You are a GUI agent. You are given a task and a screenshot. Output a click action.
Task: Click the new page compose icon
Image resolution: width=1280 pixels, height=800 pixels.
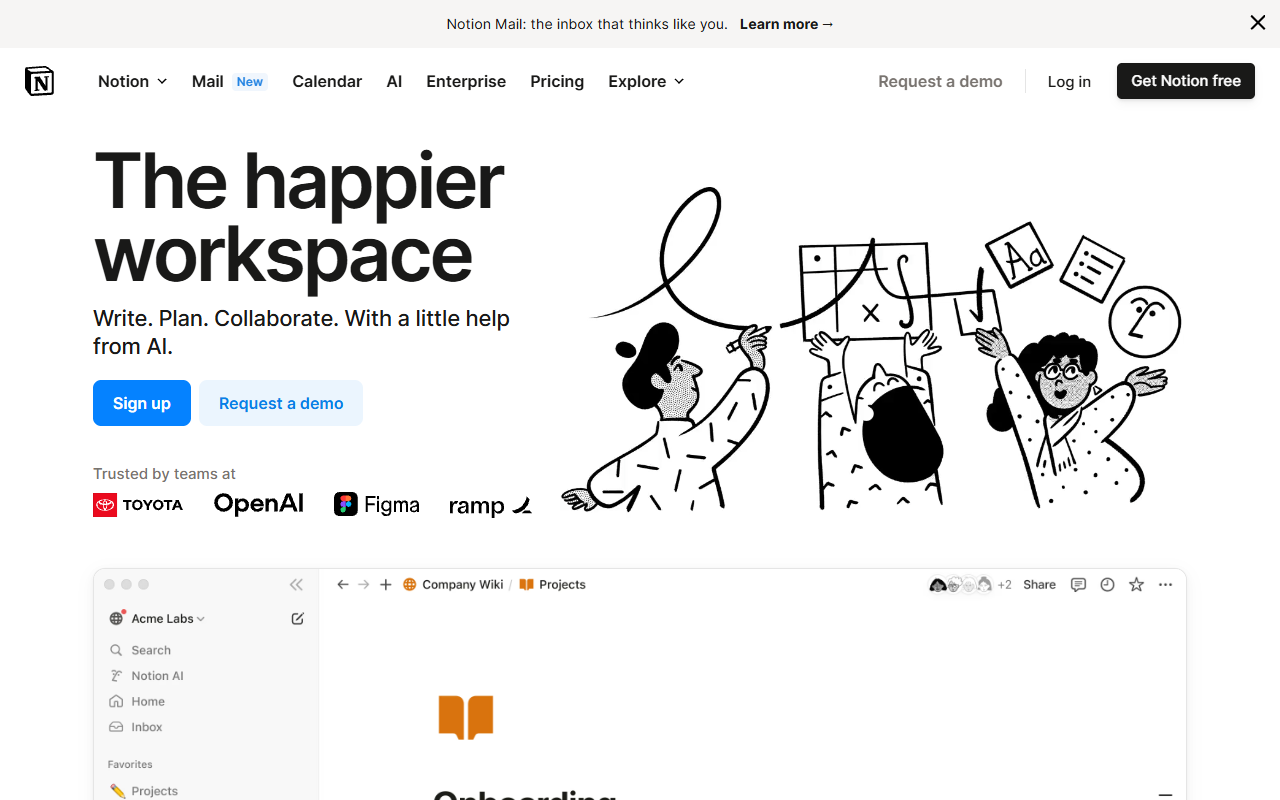pyautogui.click(x=297, y=619)
